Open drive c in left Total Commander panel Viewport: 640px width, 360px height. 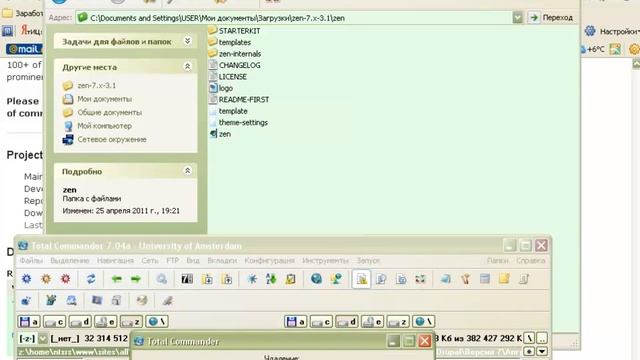point(54,322)
